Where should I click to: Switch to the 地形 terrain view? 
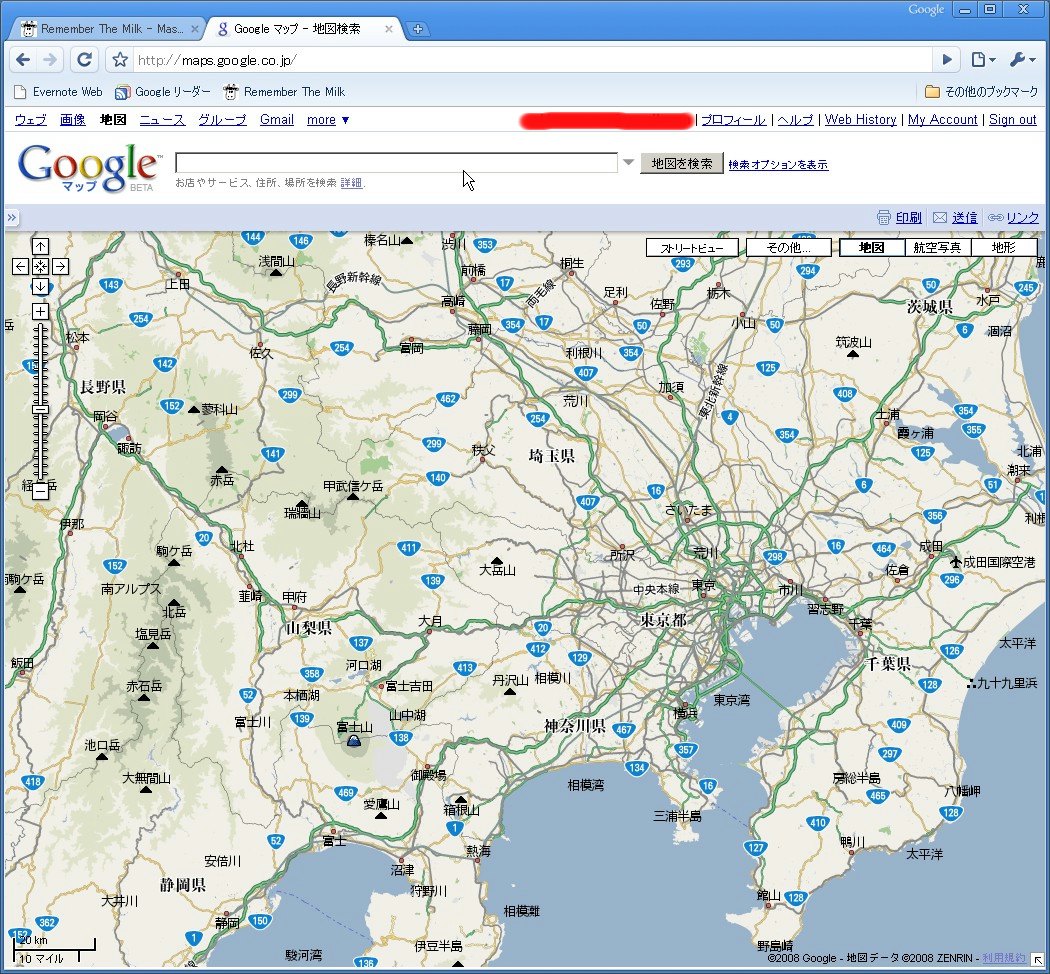coord(1003,248)
